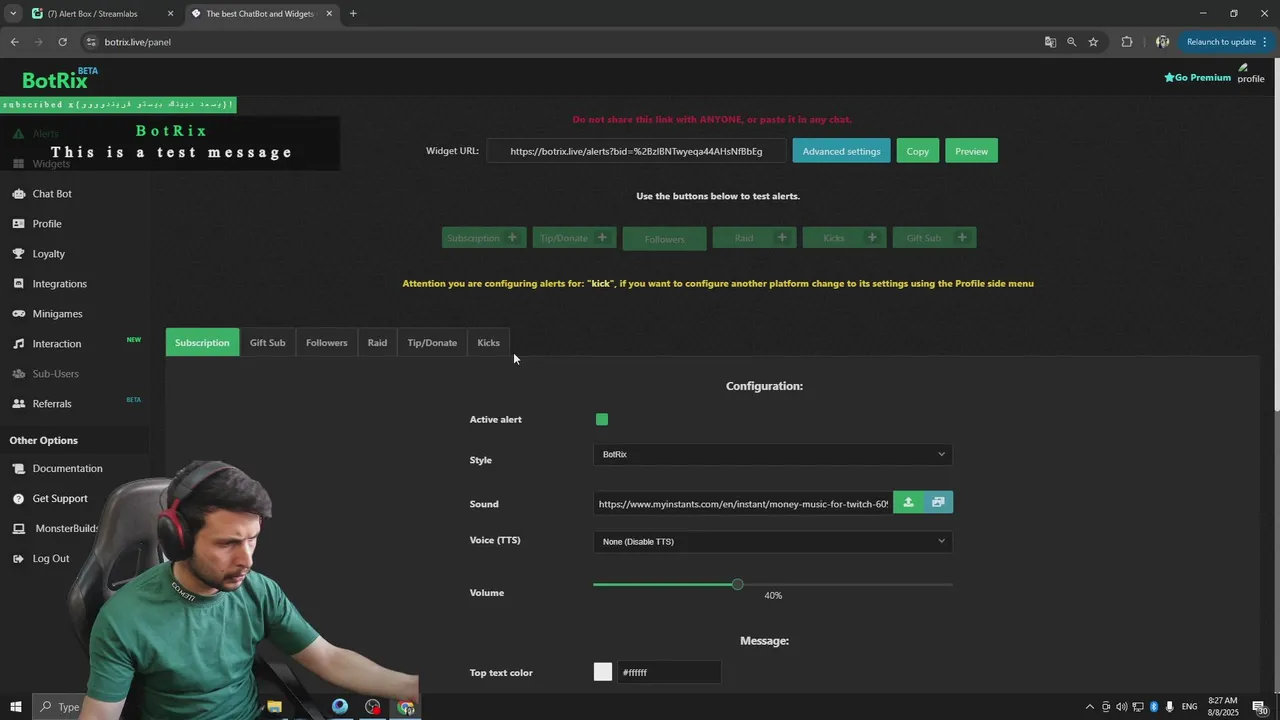Image resolution: width=1280 pixels, height=720 pixels.
Task: Click the Chrome icon in the taskbar
Action: (x=405, y=707)
